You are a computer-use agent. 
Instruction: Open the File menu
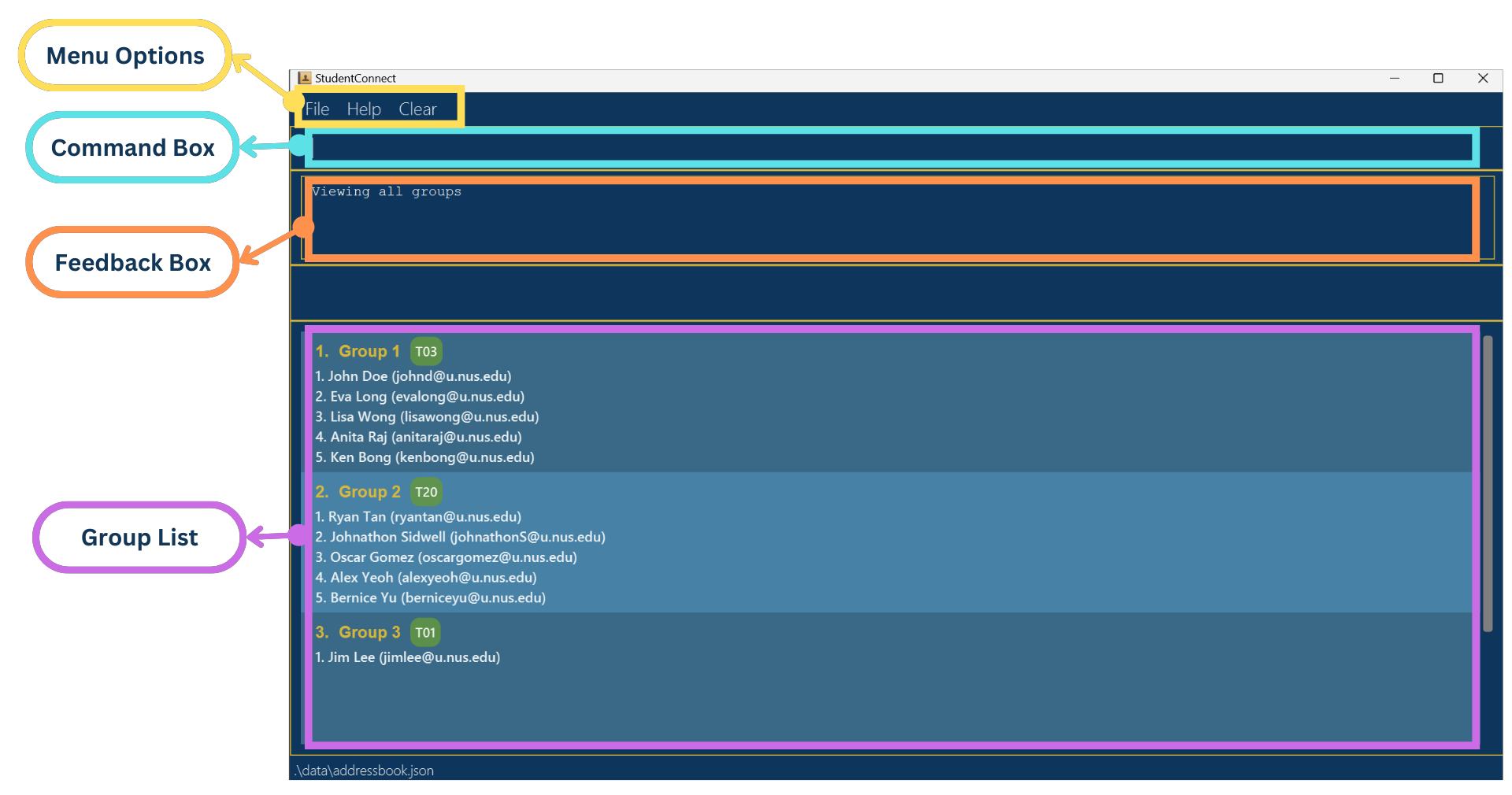point(317,109)
